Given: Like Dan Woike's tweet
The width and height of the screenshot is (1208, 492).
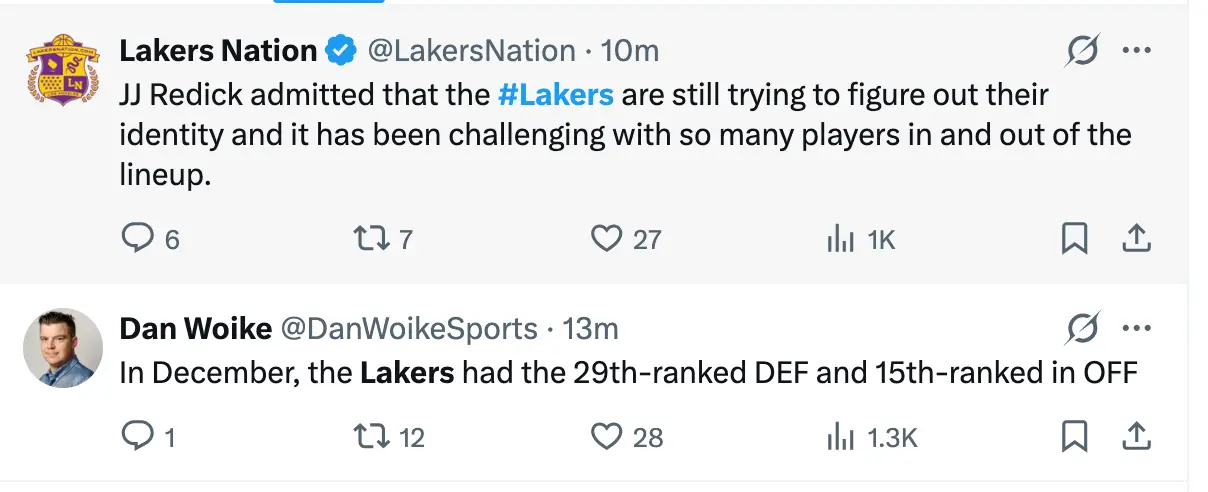Looking at the screenshot, I should coord(606,436).
